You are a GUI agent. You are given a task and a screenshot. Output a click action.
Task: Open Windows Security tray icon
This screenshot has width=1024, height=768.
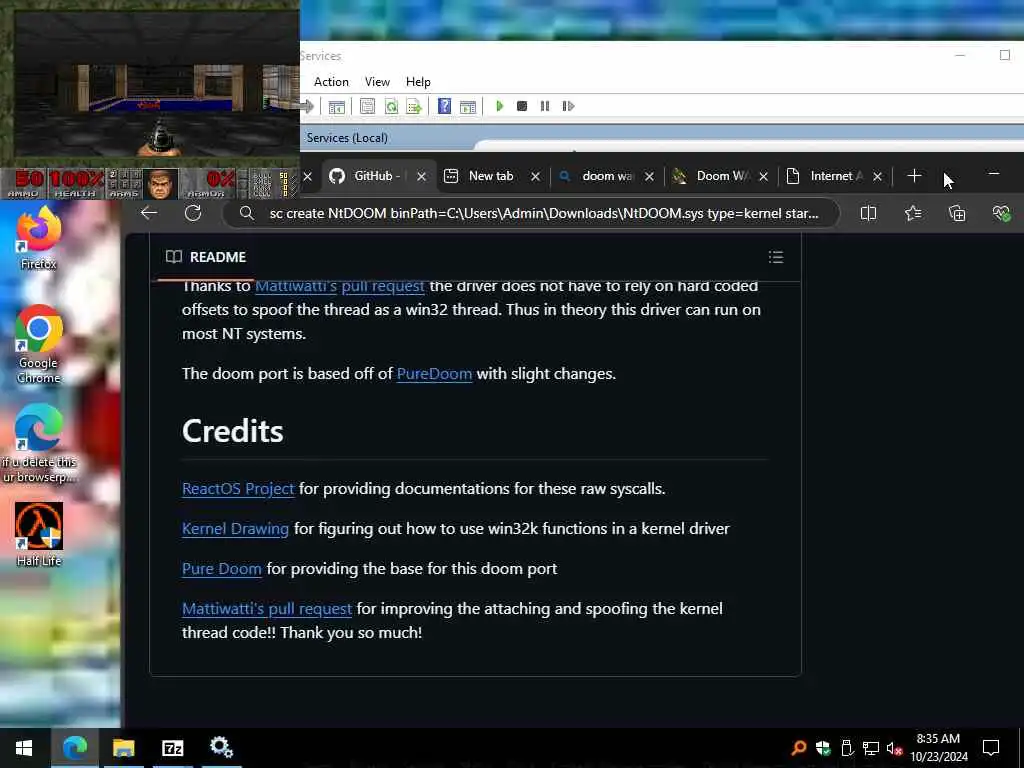point(823,748)
